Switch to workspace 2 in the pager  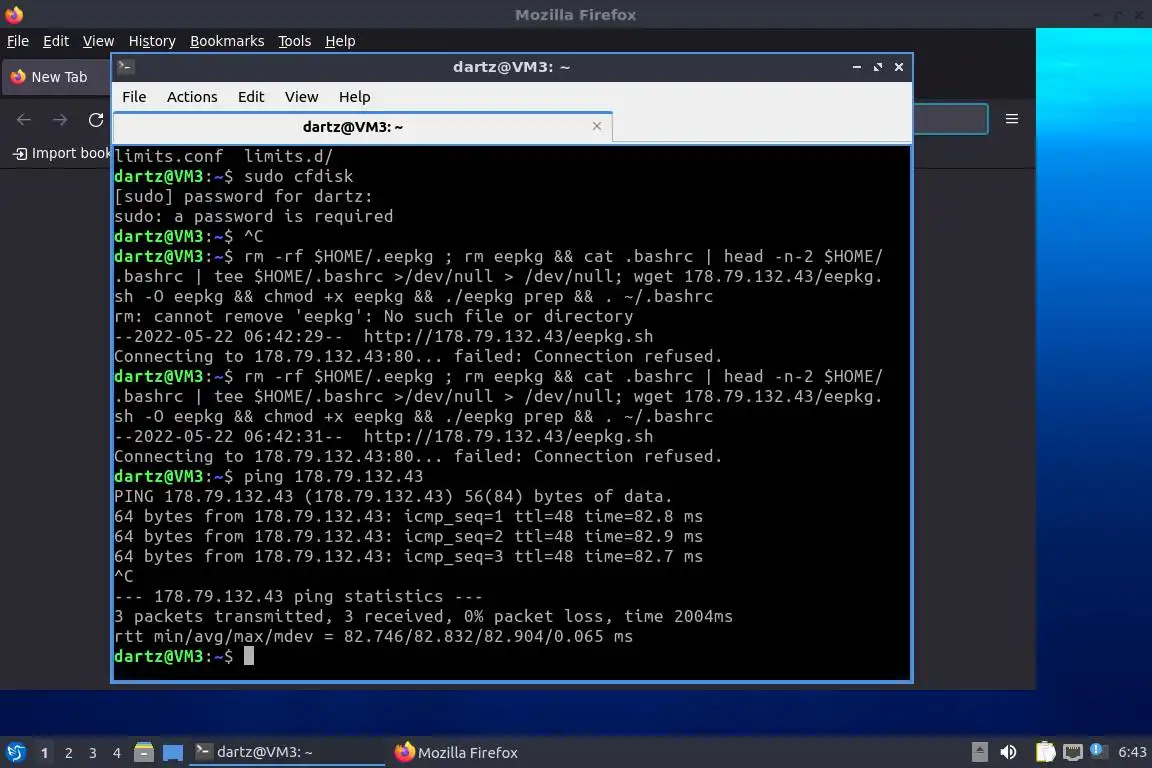pos(68,753)
